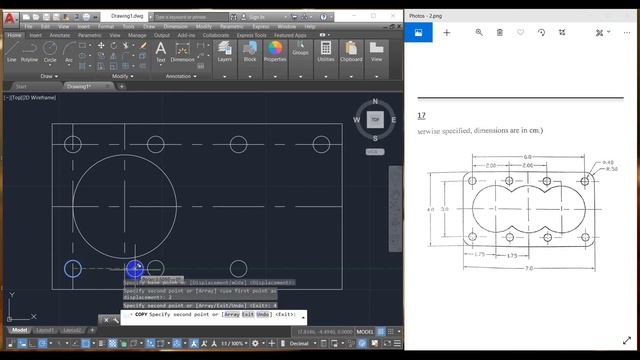Click the search keyword input field
The image size is (640, 360).
pos(191,17)
